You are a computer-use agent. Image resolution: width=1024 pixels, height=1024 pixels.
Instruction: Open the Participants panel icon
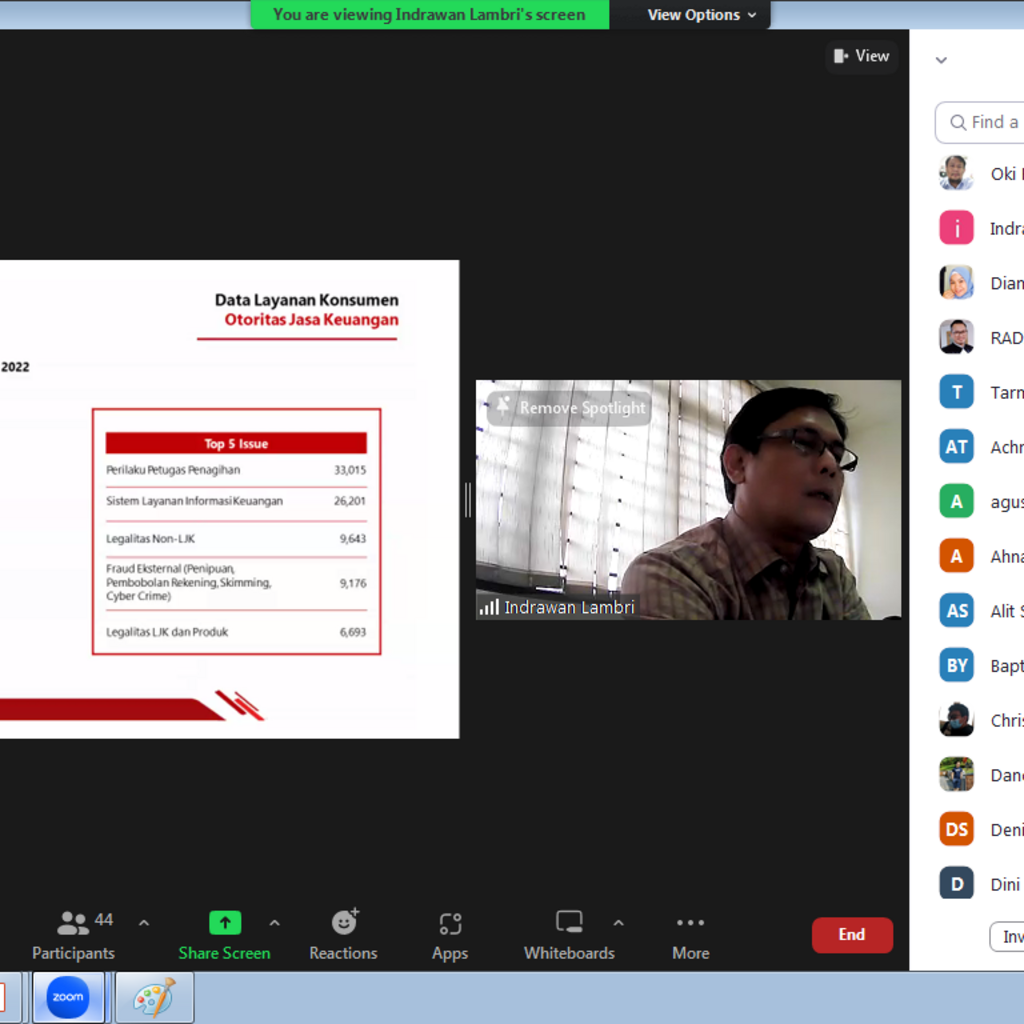[x=73, y=922]
